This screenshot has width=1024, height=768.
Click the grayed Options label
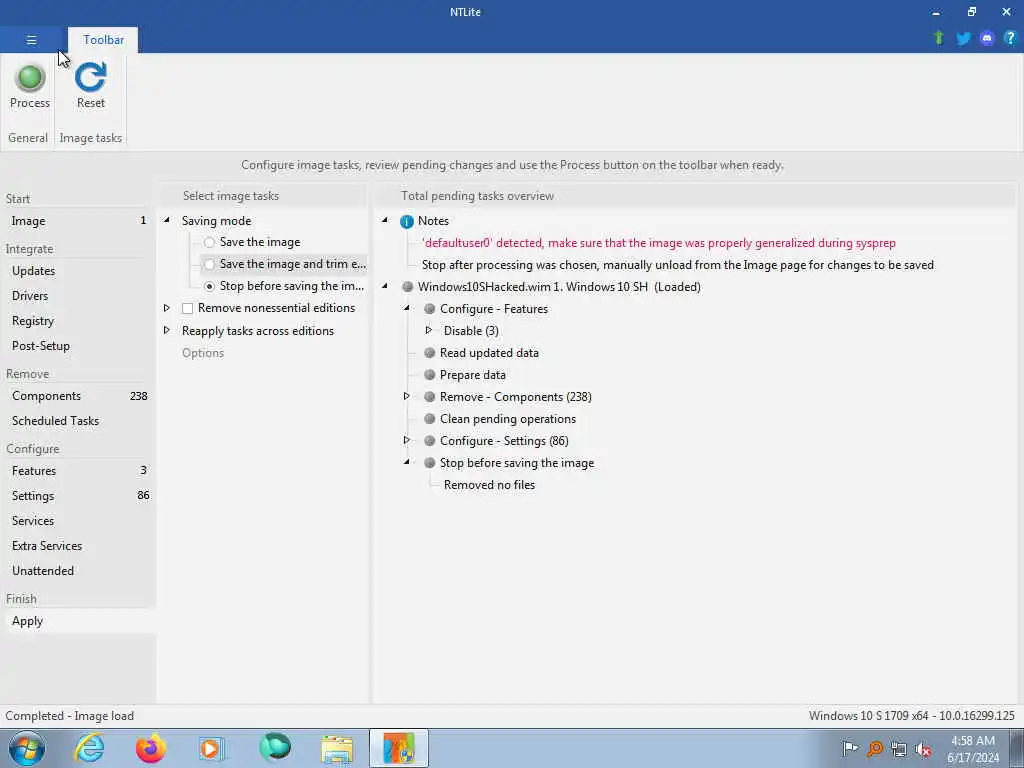pyautogui.click(x=202, y=353)
